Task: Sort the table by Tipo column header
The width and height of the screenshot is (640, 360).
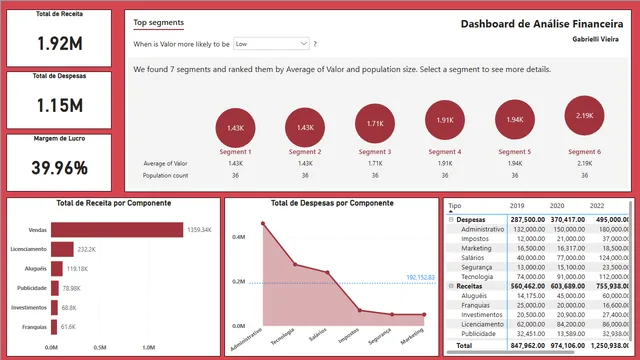Action: pos(455,206)
